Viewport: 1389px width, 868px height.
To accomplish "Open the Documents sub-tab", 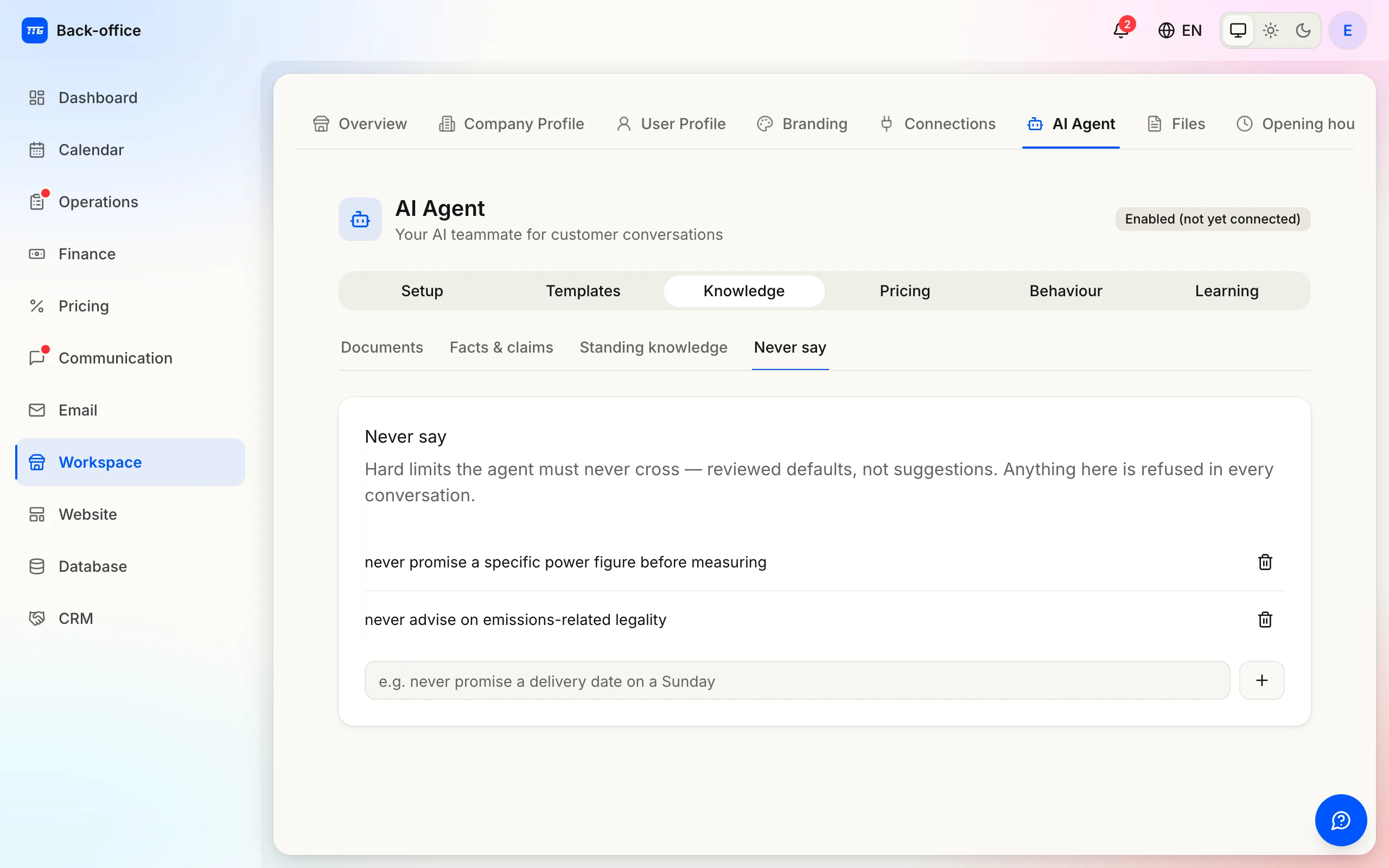I will (381, 348).
